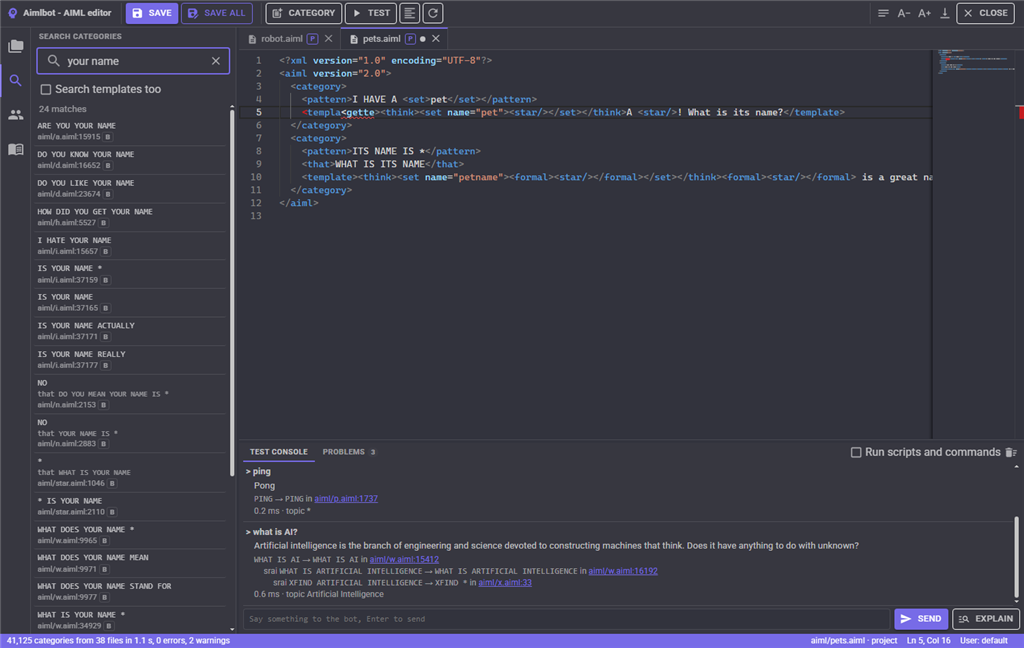
Task: Open the users panel icon in sidebar
Action: coord(16,116)
